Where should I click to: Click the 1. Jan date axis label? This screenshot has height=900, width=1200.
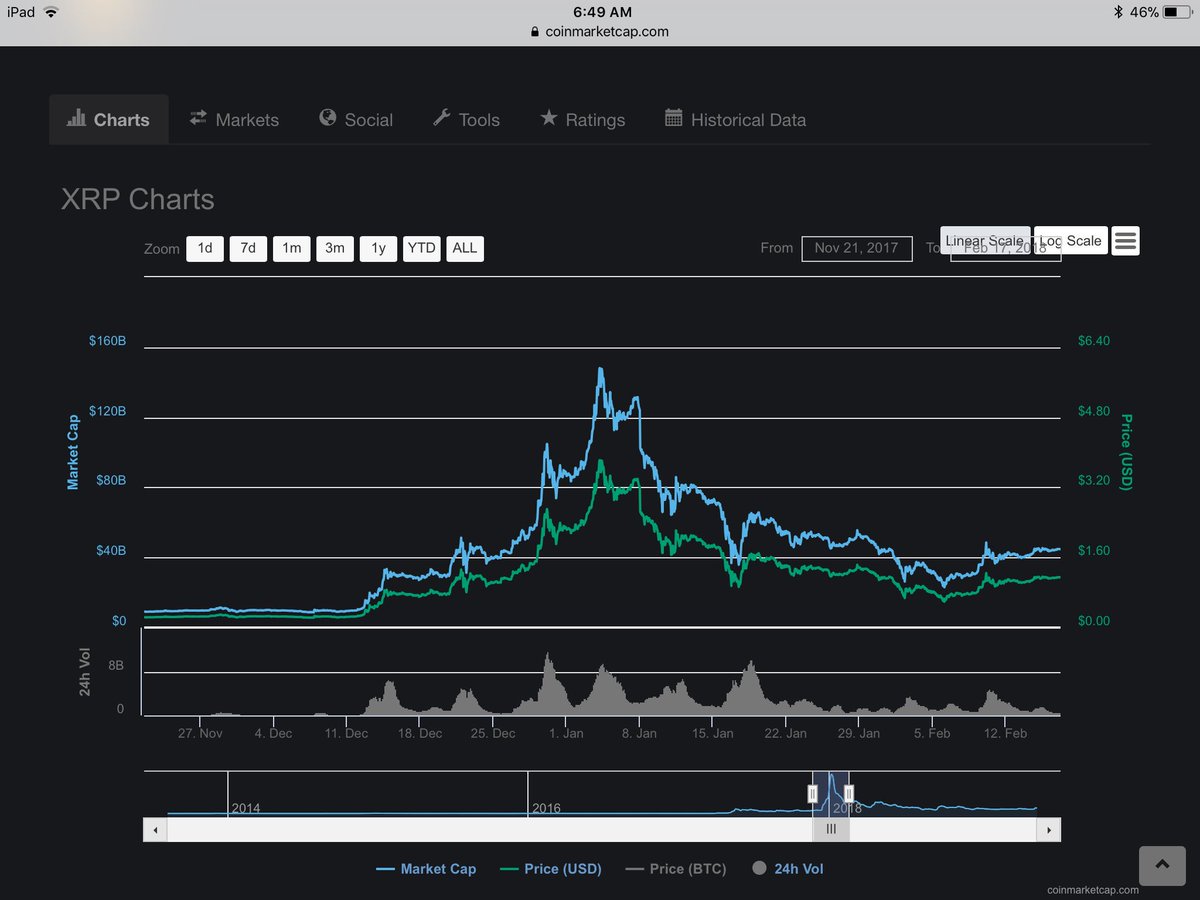(x=565, y=733)
